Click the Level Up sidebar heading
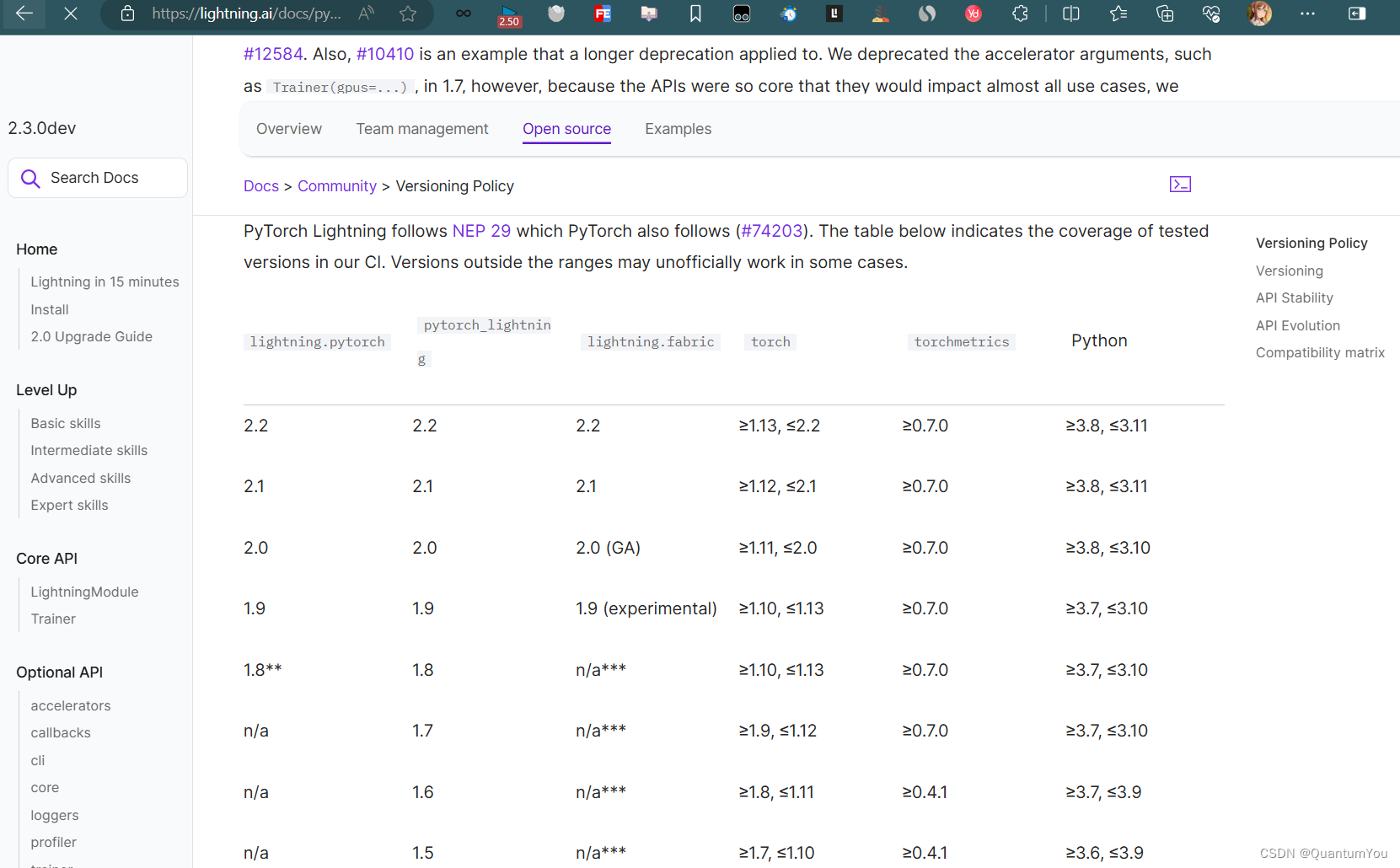This screenshot has width=1400, height=868. 46,390
